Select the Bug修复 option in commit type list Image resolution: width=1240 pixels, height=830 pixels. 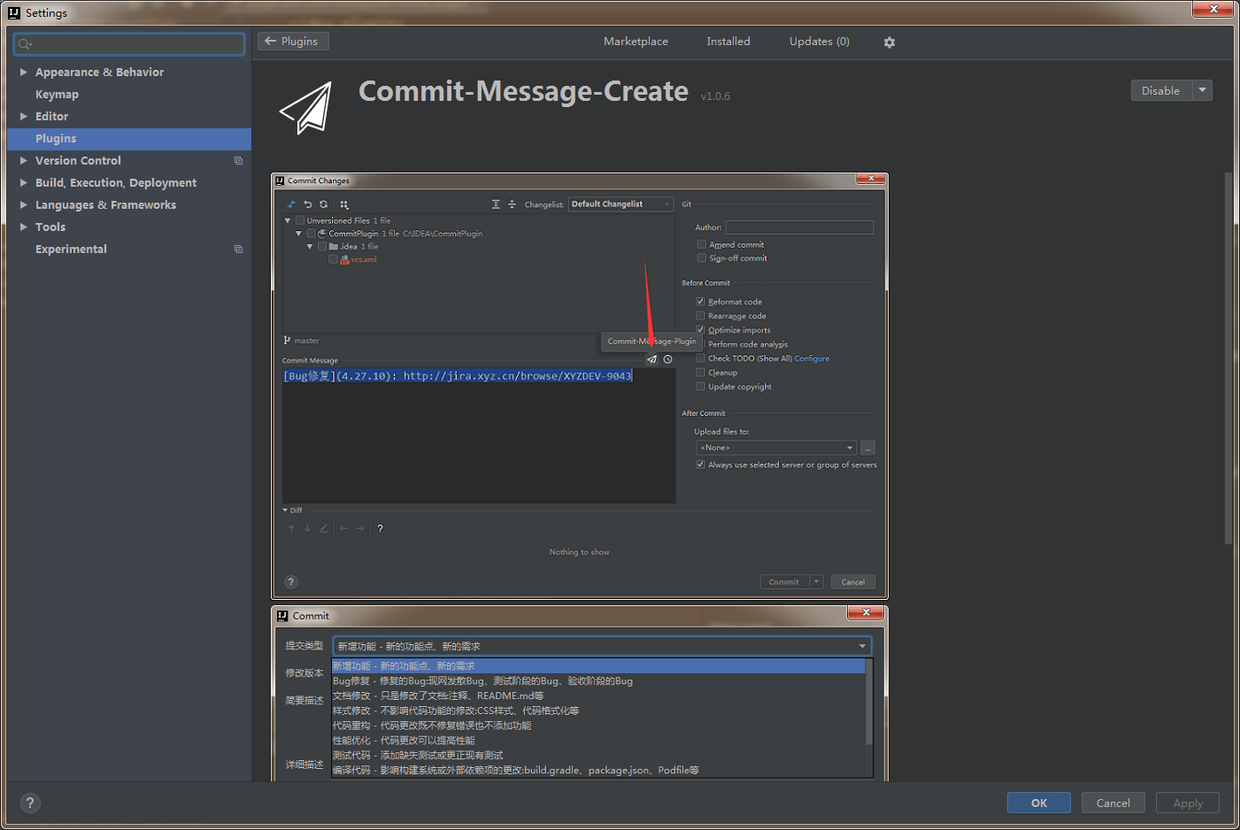599,681
